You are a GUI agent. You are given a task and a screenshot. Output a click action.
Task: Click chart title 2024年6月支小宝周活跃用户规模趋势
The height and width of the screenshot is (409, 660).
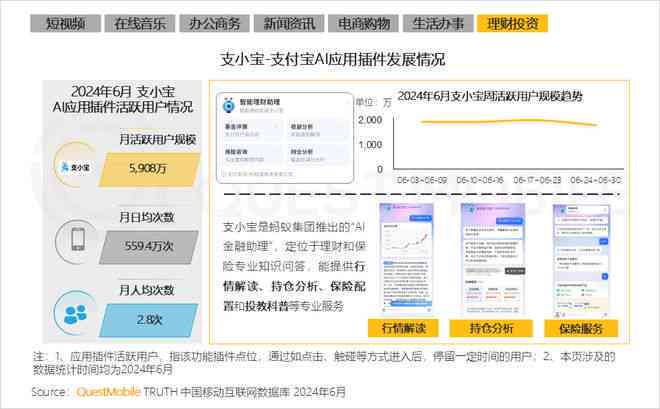tap(490, 96)
